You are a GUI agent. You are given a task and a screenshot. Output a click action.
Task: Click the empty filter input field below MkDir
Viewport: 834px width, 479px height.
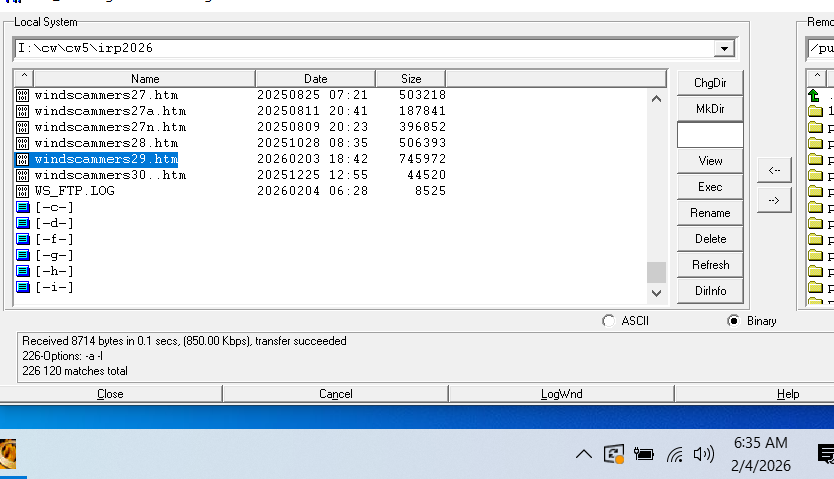click(x=709, y=135)
